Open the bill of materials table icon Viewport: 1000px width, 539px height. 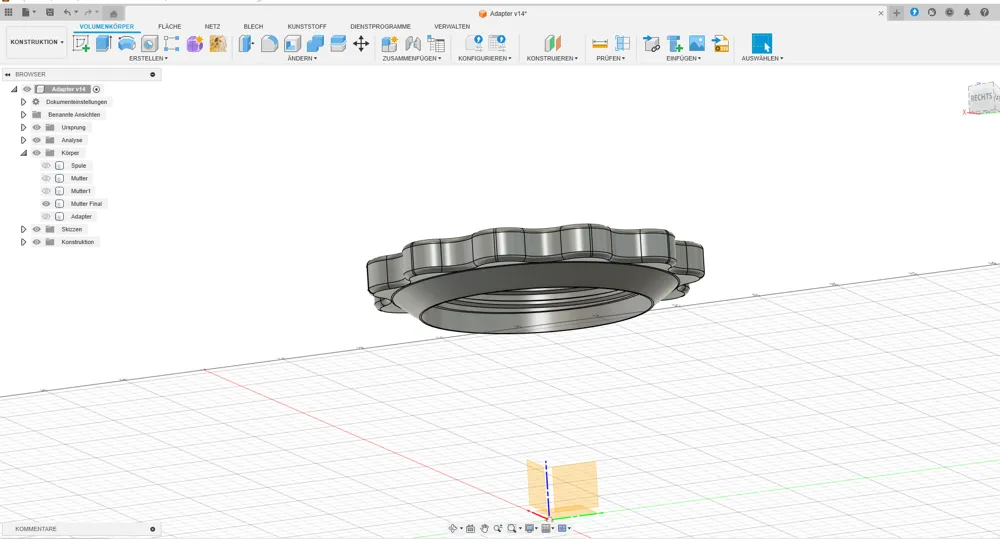(436, 43)
